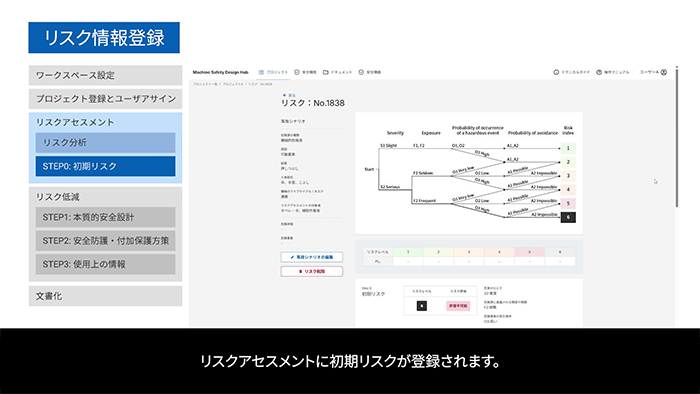
Task: Click the Risk index 4 box in diagram
Action: (568, 190)
